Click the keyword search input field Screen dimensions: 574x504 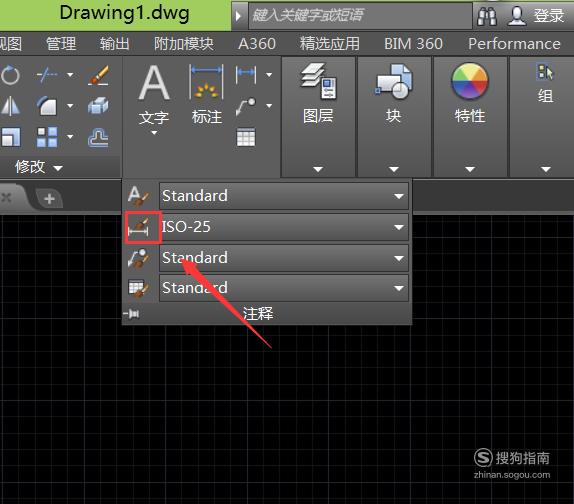click(x=360, y=16)
